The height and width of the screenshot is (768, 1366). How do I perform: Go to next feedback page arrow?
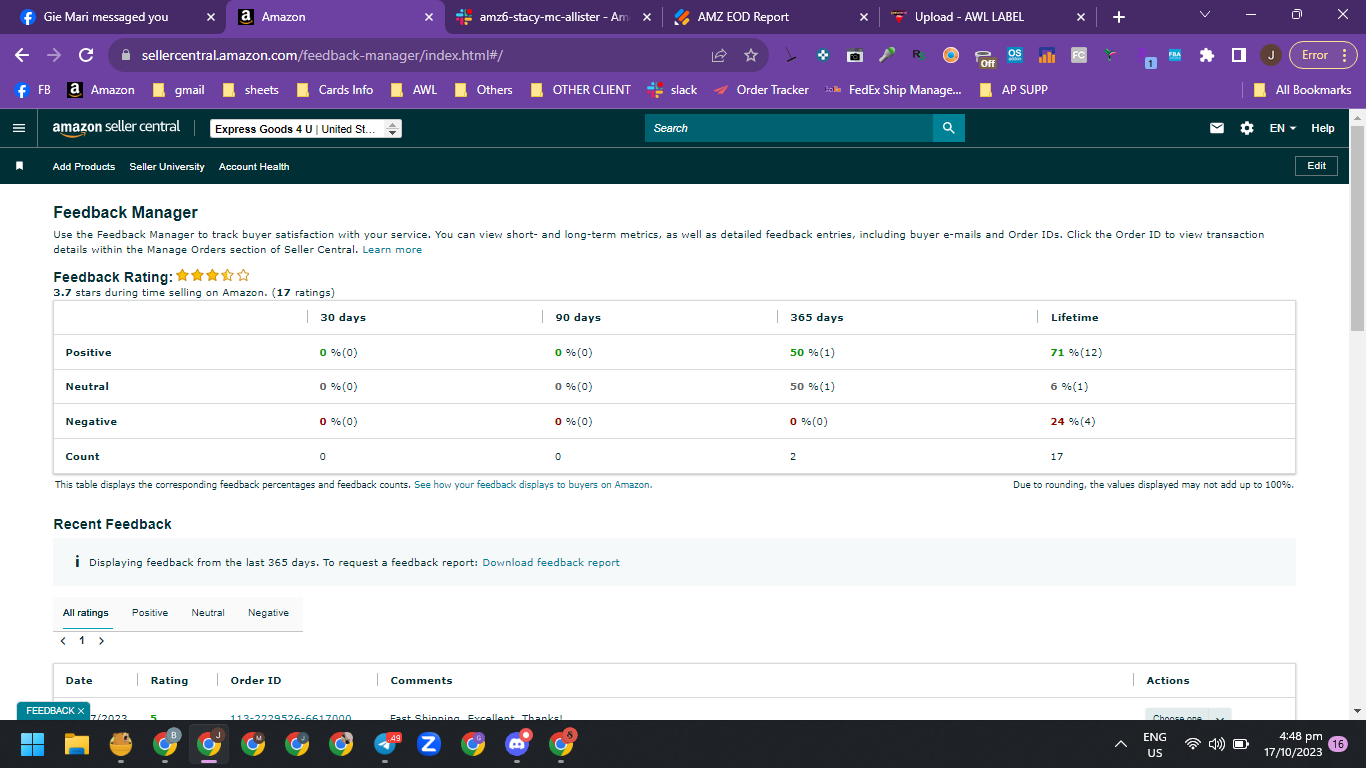[101, 641]
